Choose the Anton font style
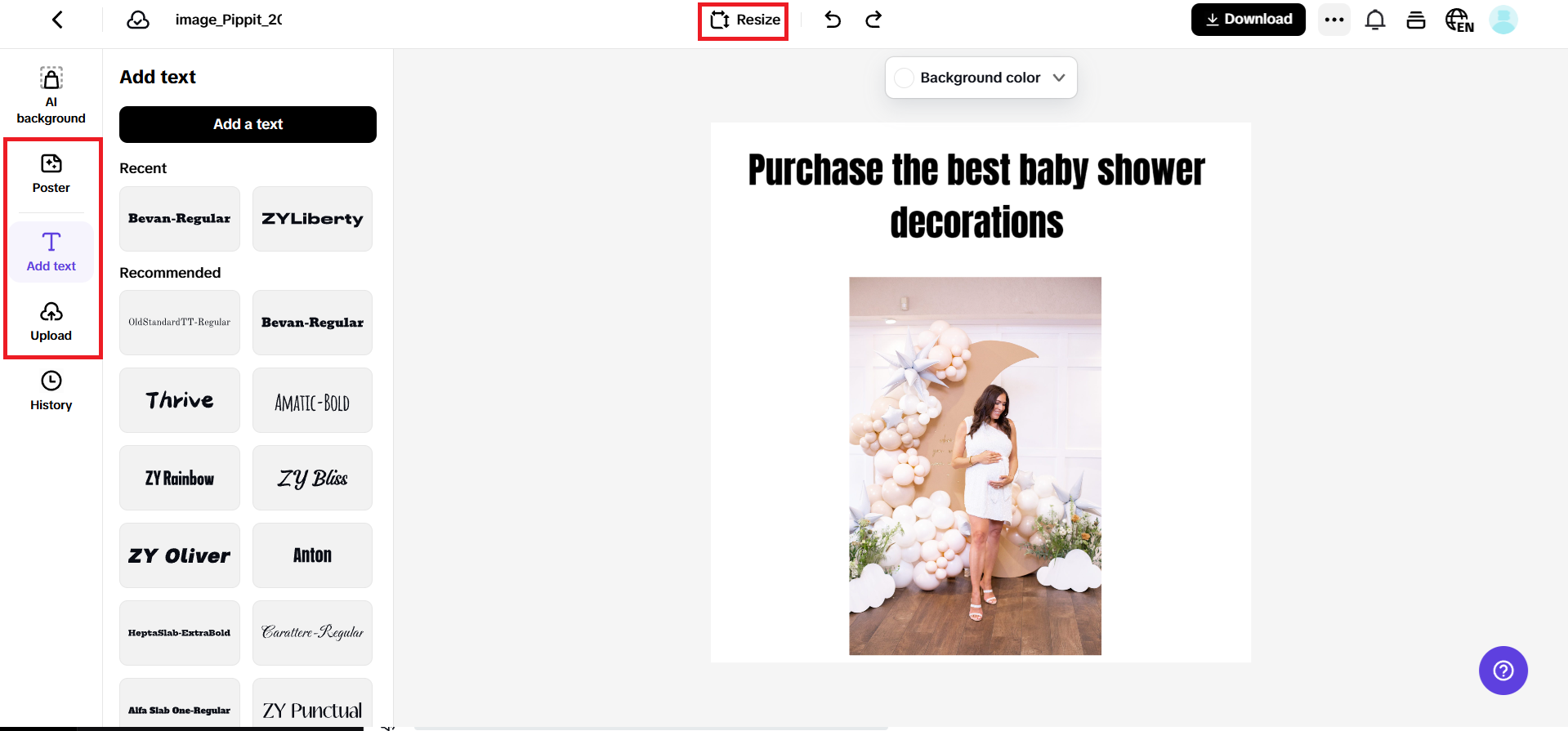This screenshot has width=1568, height=731. 312,555
